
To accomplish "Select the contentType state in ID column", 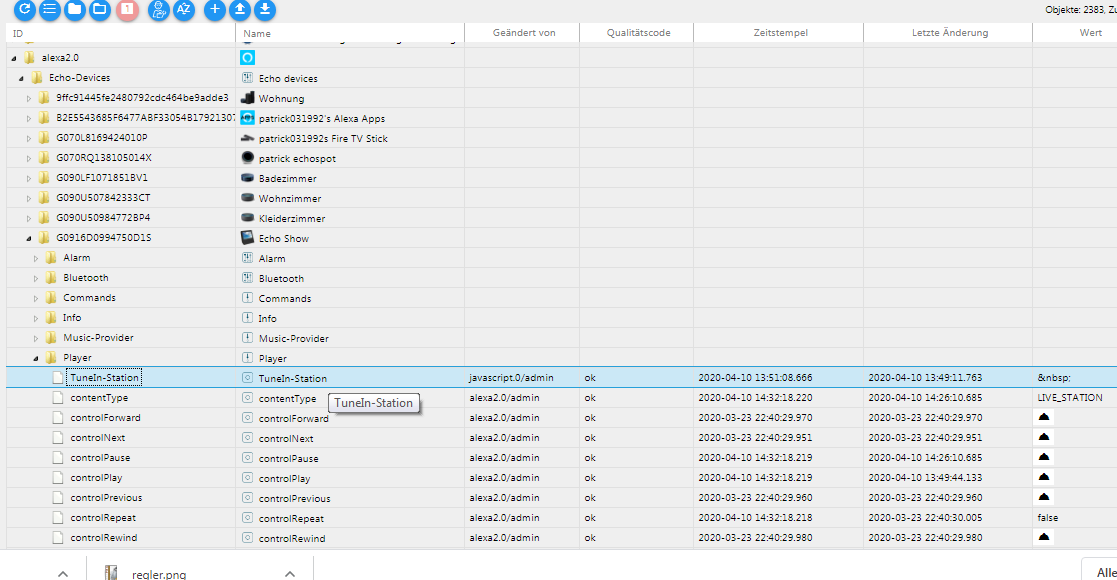I will 99,398.
